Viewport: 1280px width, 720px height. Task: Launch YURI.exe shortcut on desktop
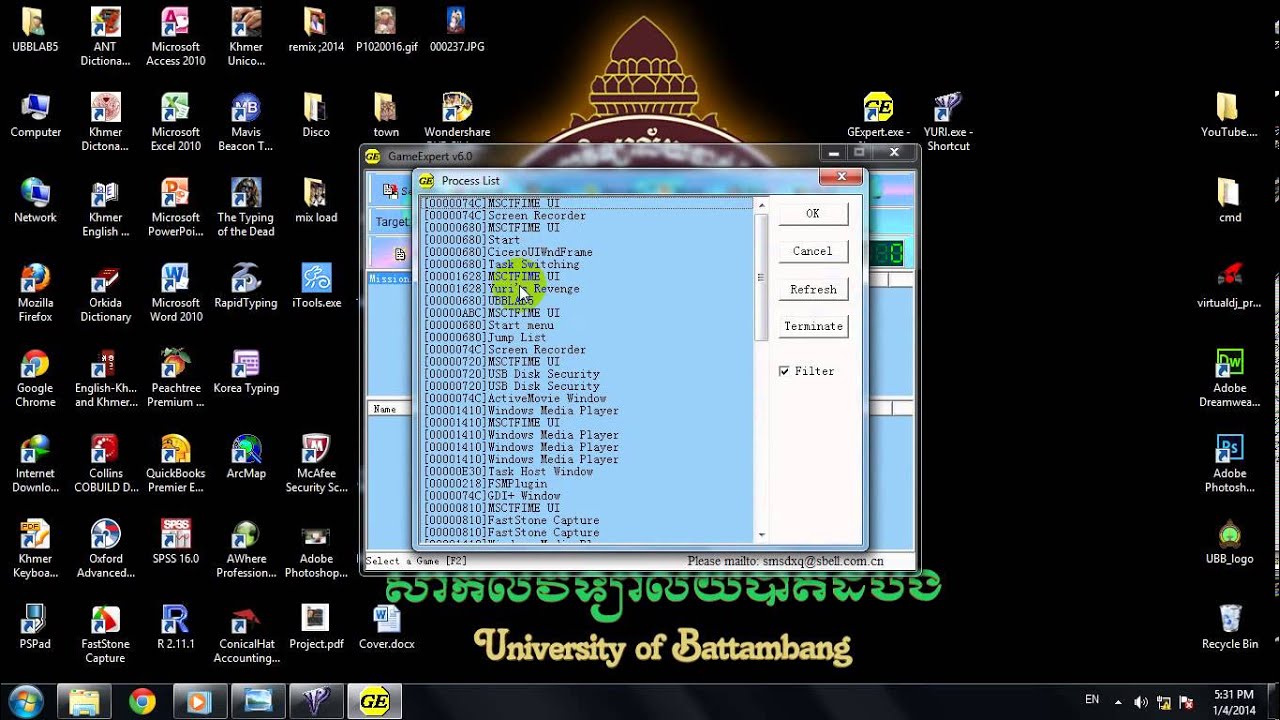click(x=948, y=122)
